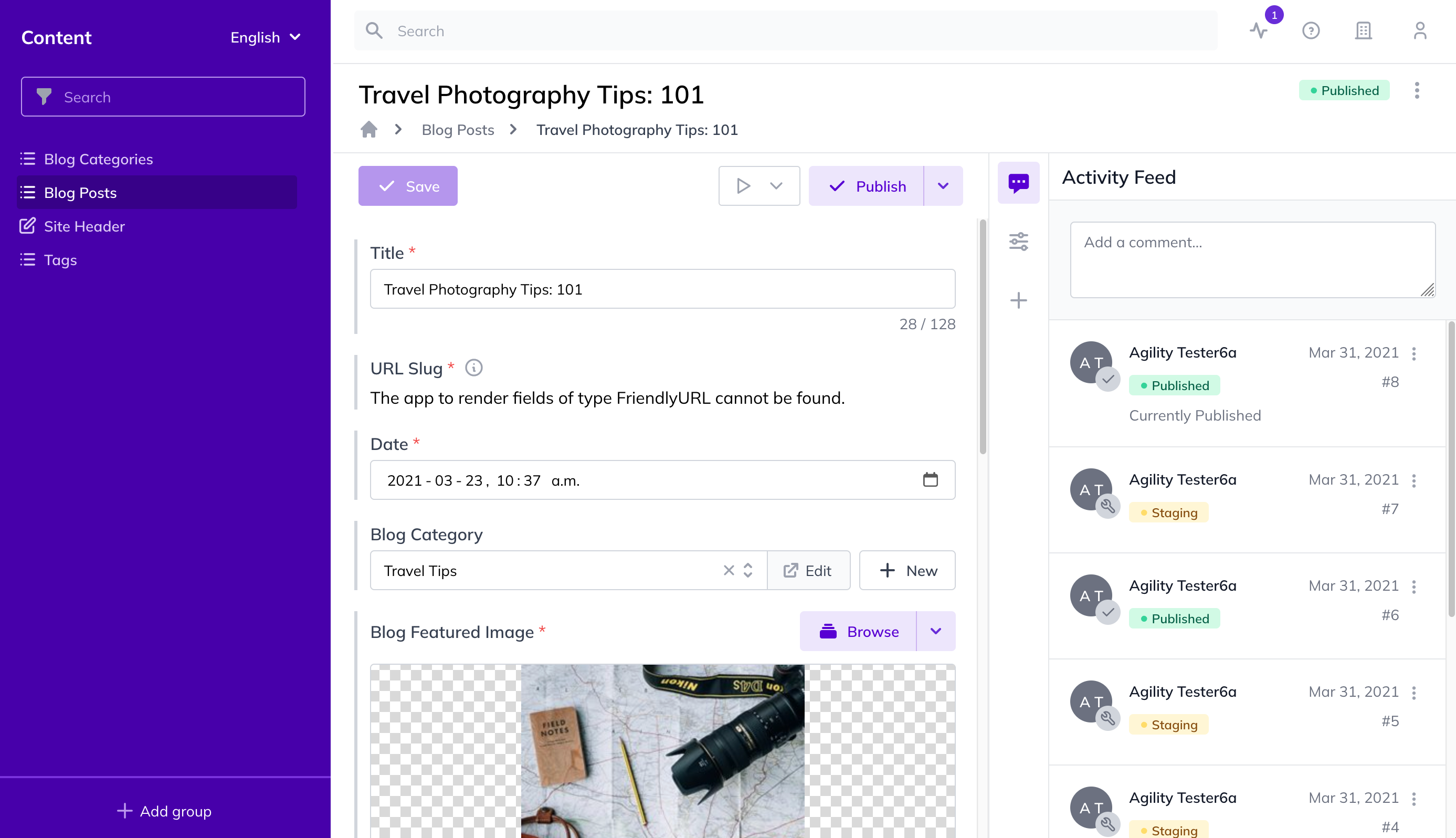Image resolution: width=1456 pixels, height=838 pixels.
Task: Expand the preview options dropdown arrow
Action: [776, 186]
